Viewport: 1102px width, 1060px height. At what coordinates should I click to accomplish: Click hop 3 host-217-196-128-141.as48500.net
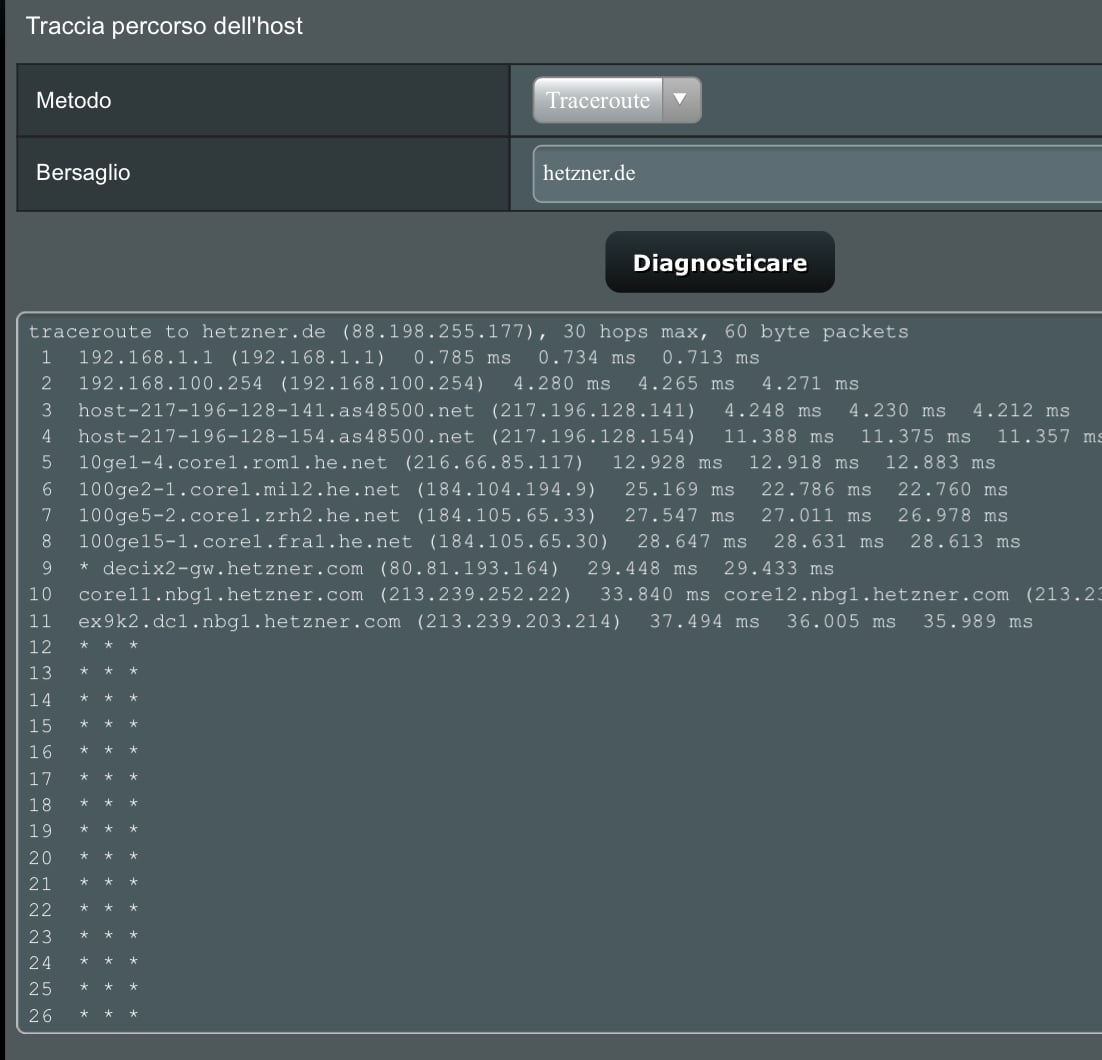coord(276,411)
